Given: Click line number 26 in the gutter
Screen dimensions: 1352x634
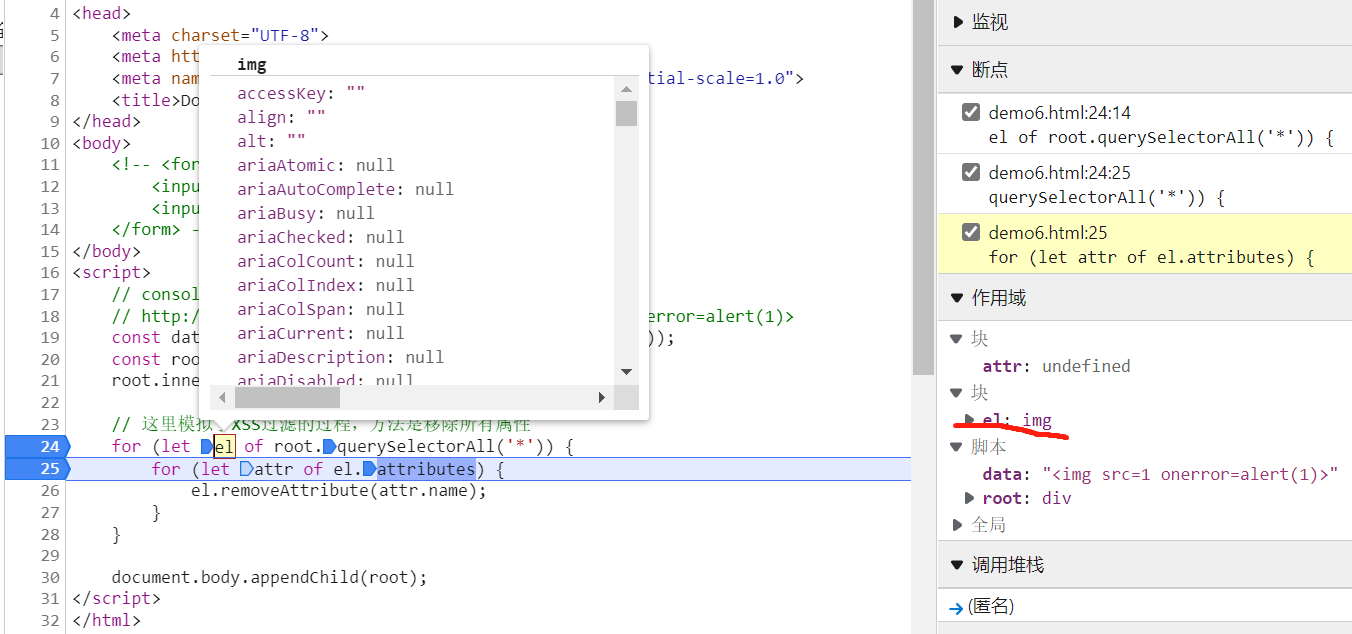Looking at the screenshot, I should (x=50, y=491).
